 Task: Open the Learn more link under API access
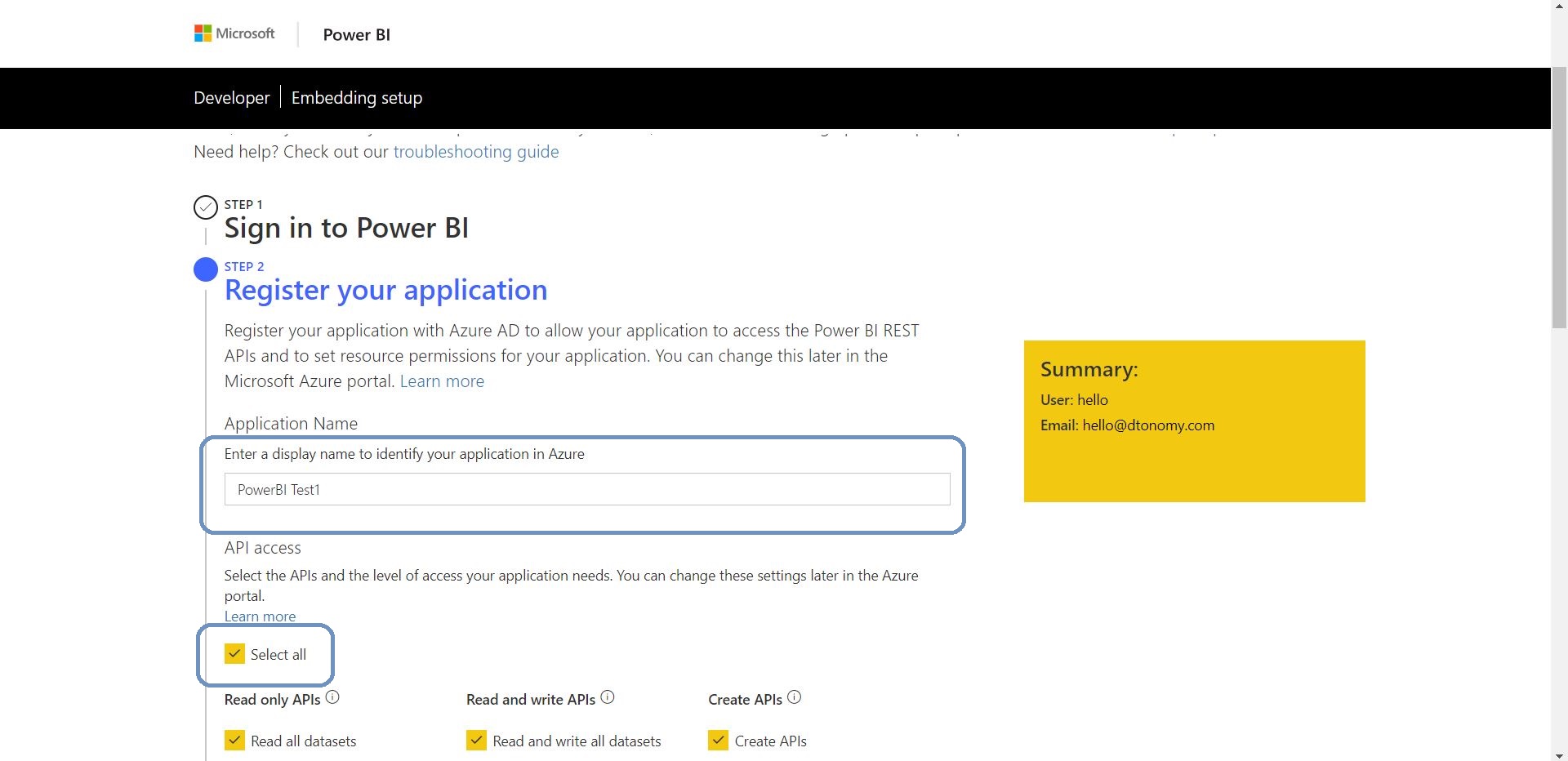pos(260,616)
